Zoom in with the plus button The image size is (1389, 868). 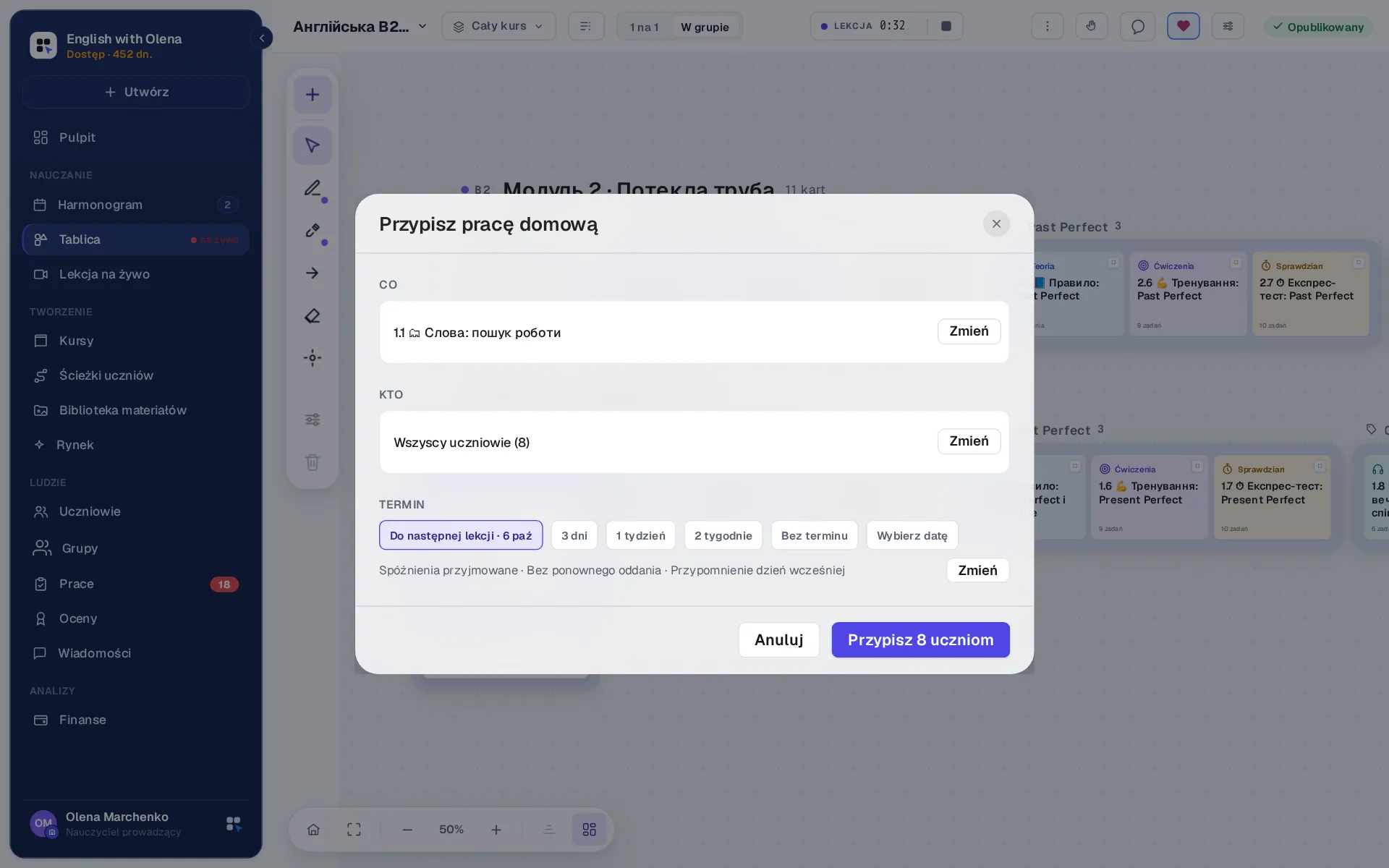tap(496, 830)
